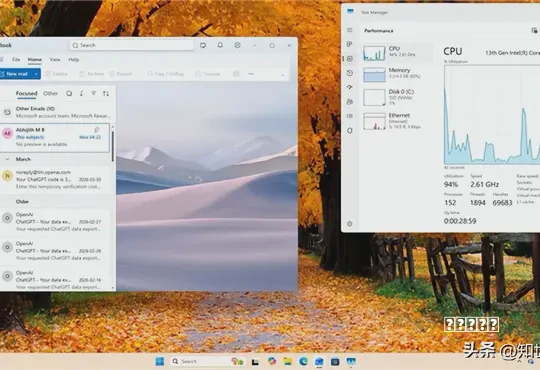Open App history in Task Manager sidebar
The width and height of the screenshot is (540, 370).
(350, 73)
